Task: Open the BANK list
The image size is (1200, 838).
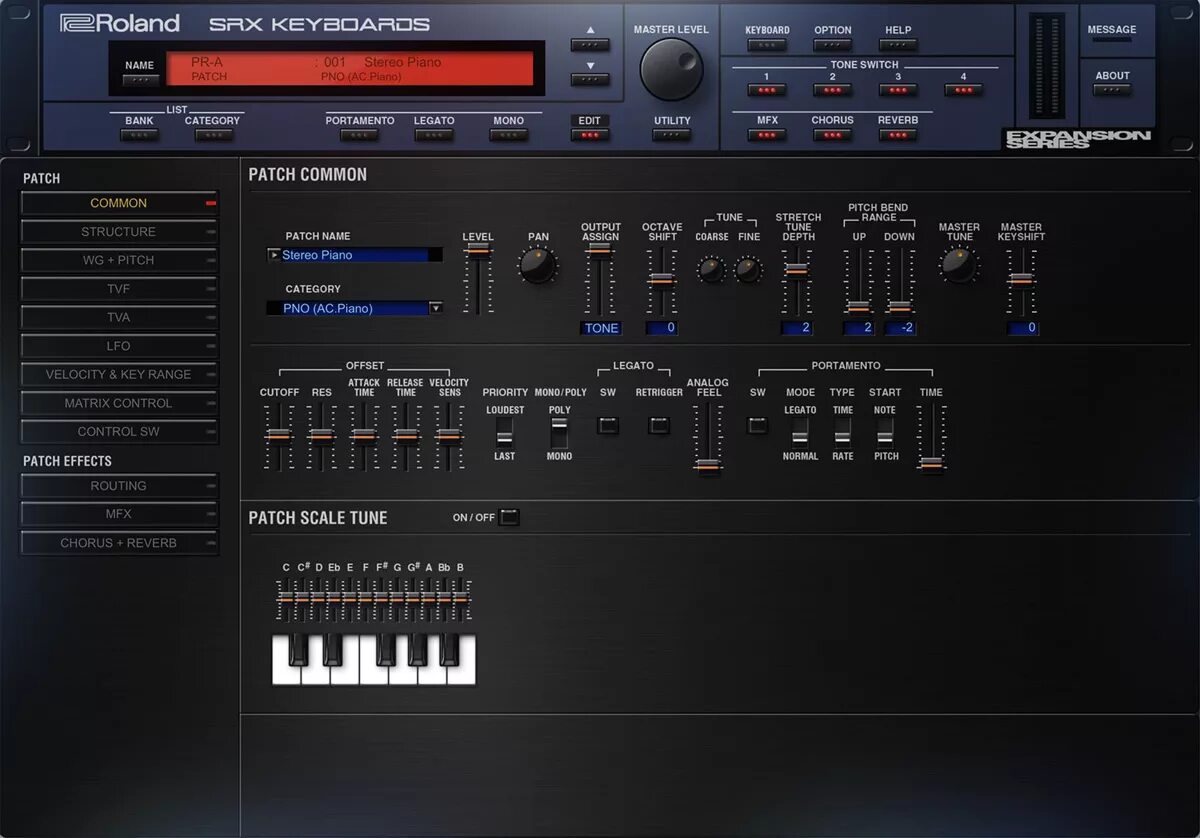Action: [x=139, y=135]
